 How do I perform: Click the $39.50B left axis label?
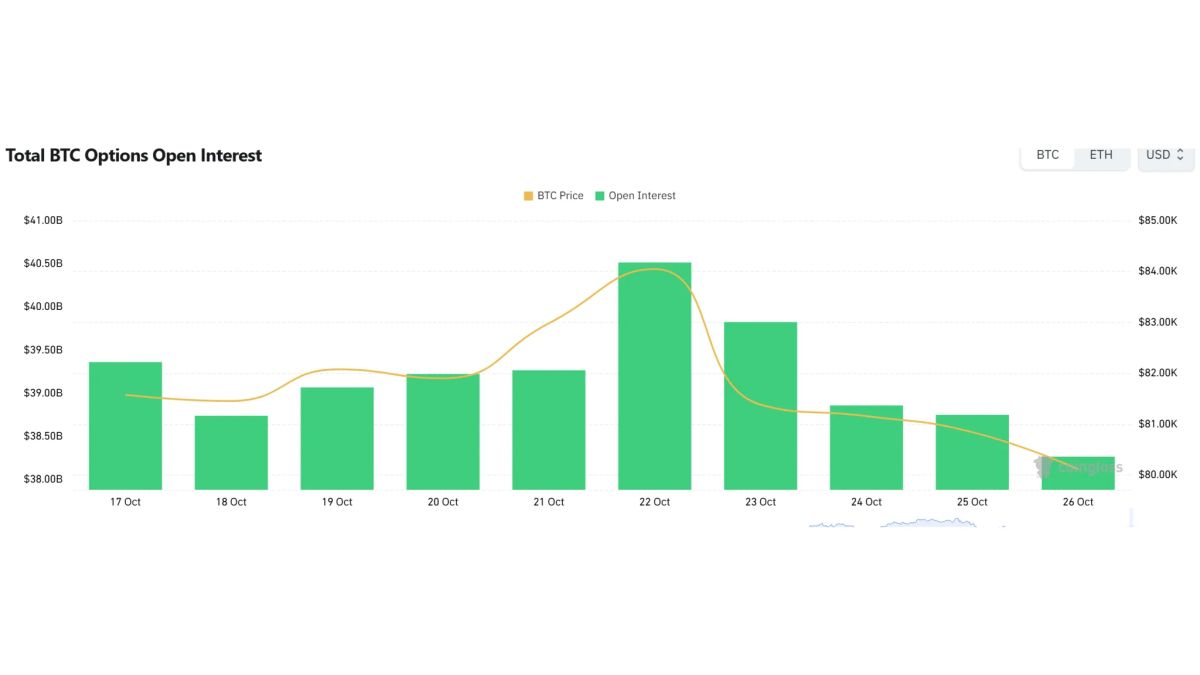[x=43, y=350]
